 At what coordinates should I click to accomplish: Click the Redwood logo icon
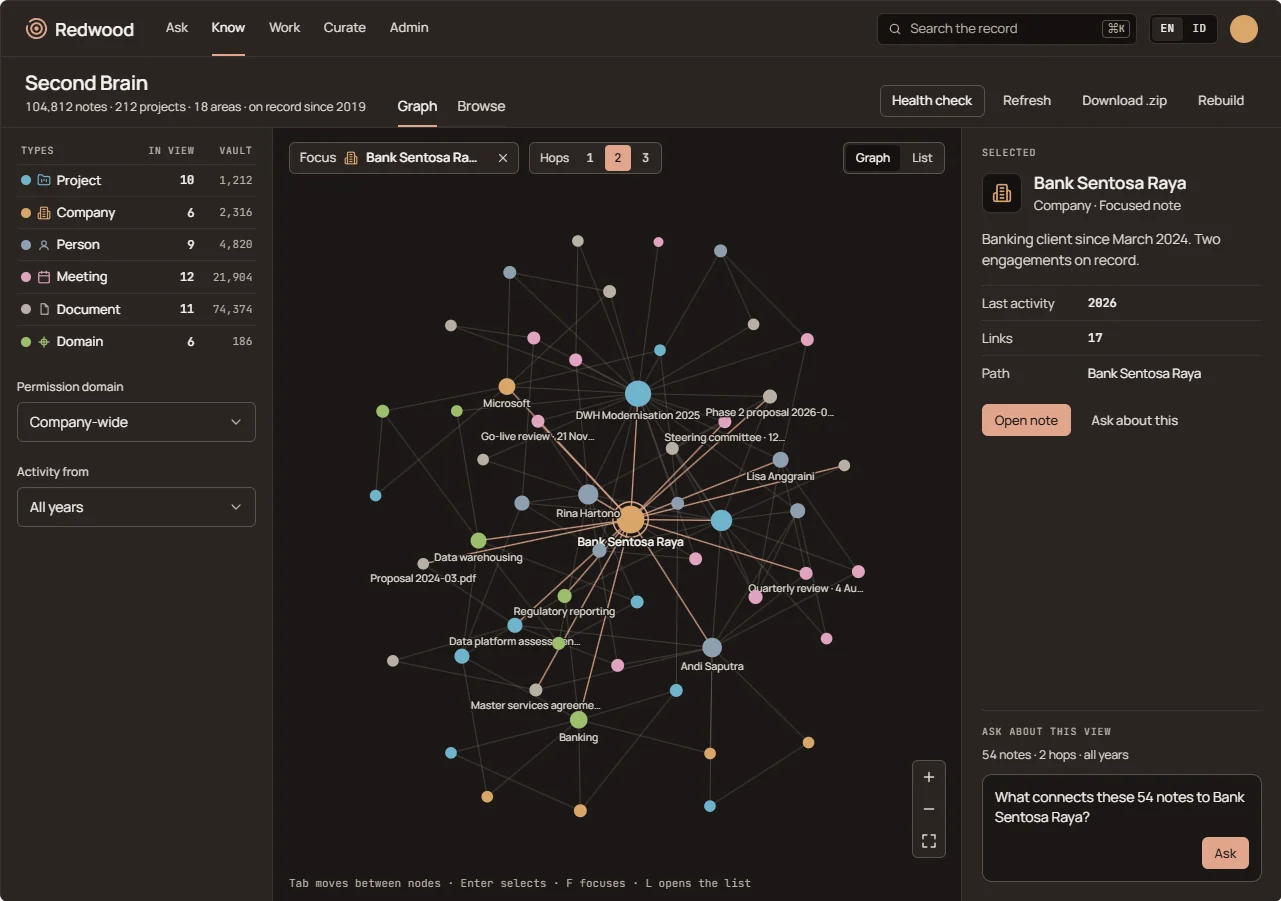coord(36,29)
